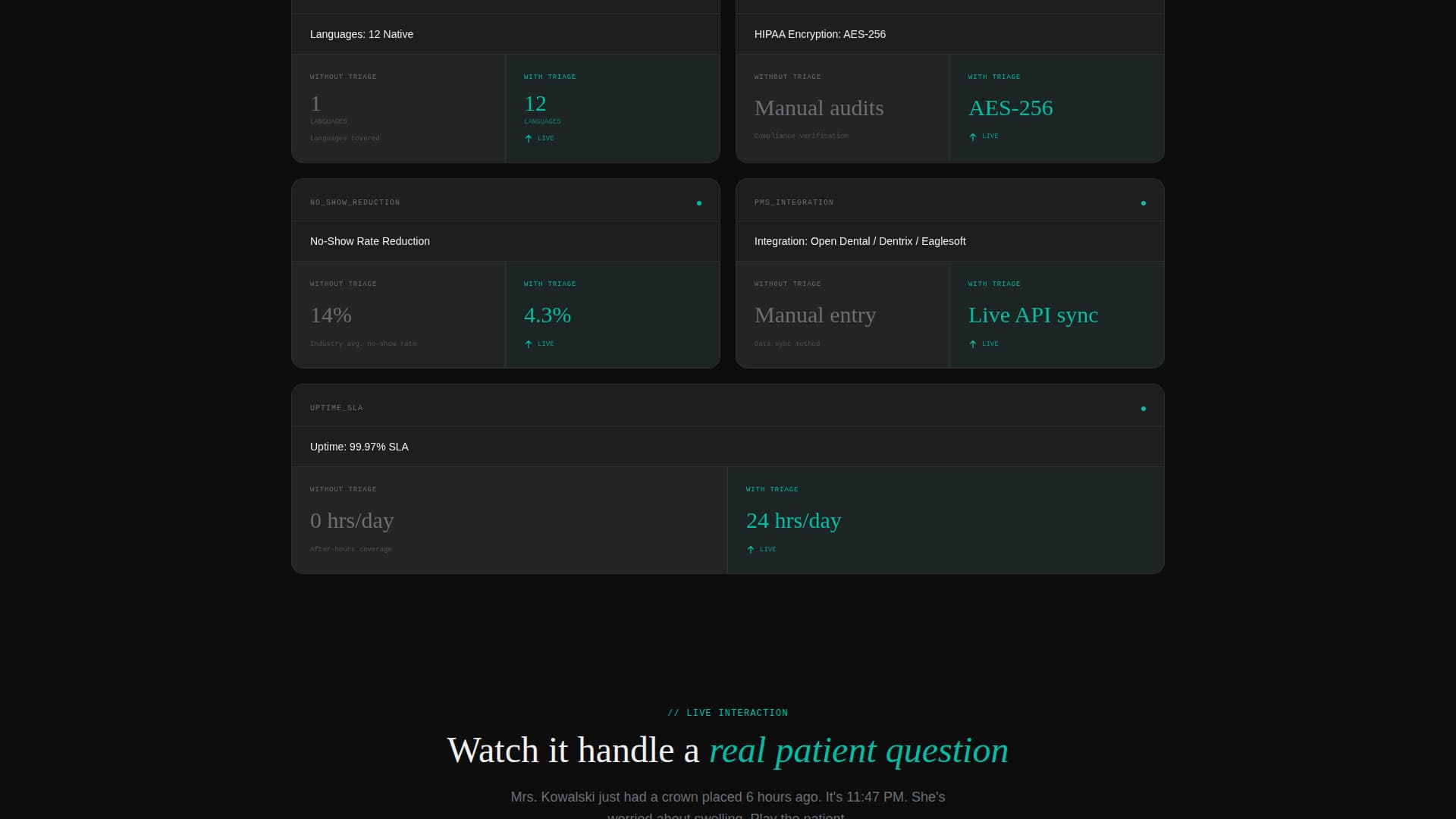Click the '24 hrs/day' value
1456x819 pixels.
point(793,520)
